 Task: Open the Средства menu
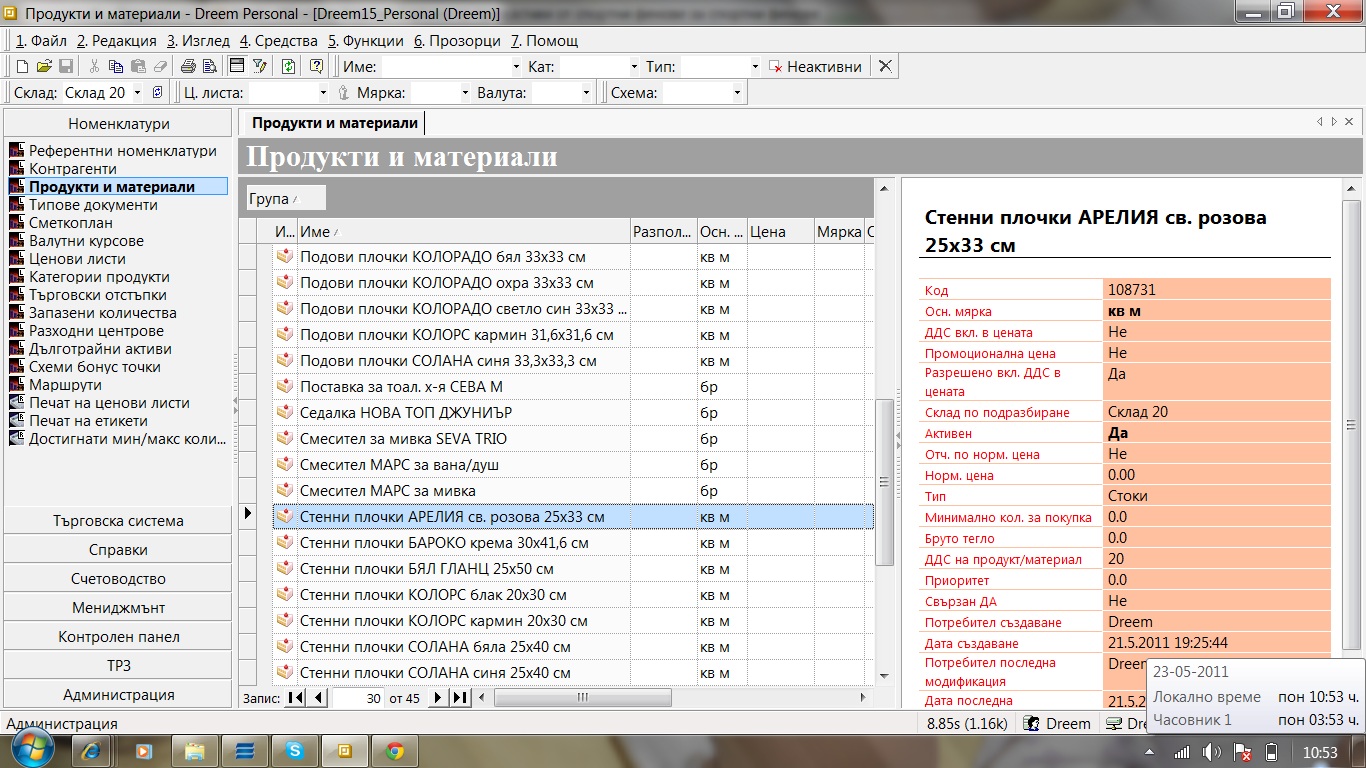pos(279,41)
